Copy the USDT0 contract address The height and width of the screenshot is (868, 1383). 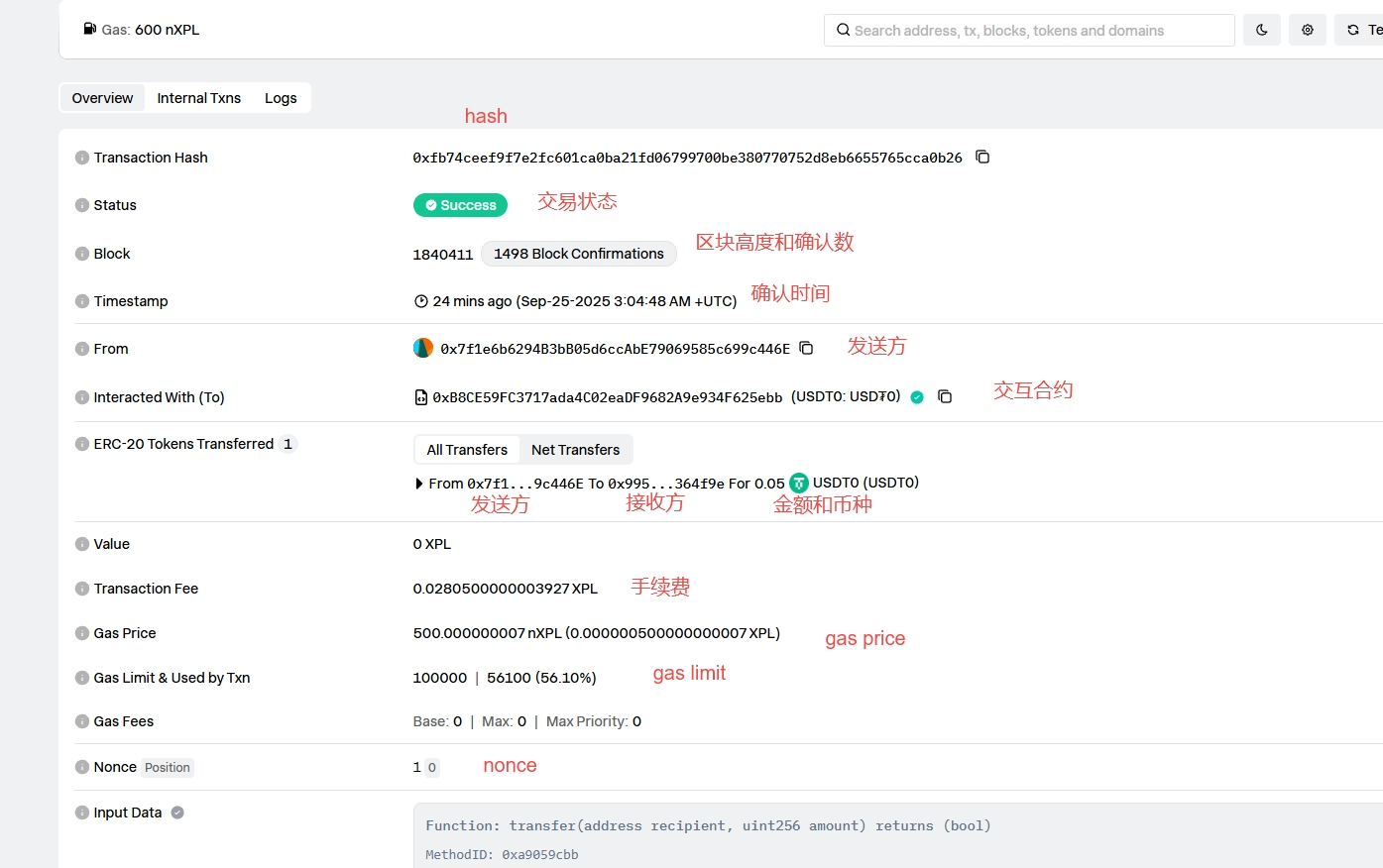coord(945,396)
